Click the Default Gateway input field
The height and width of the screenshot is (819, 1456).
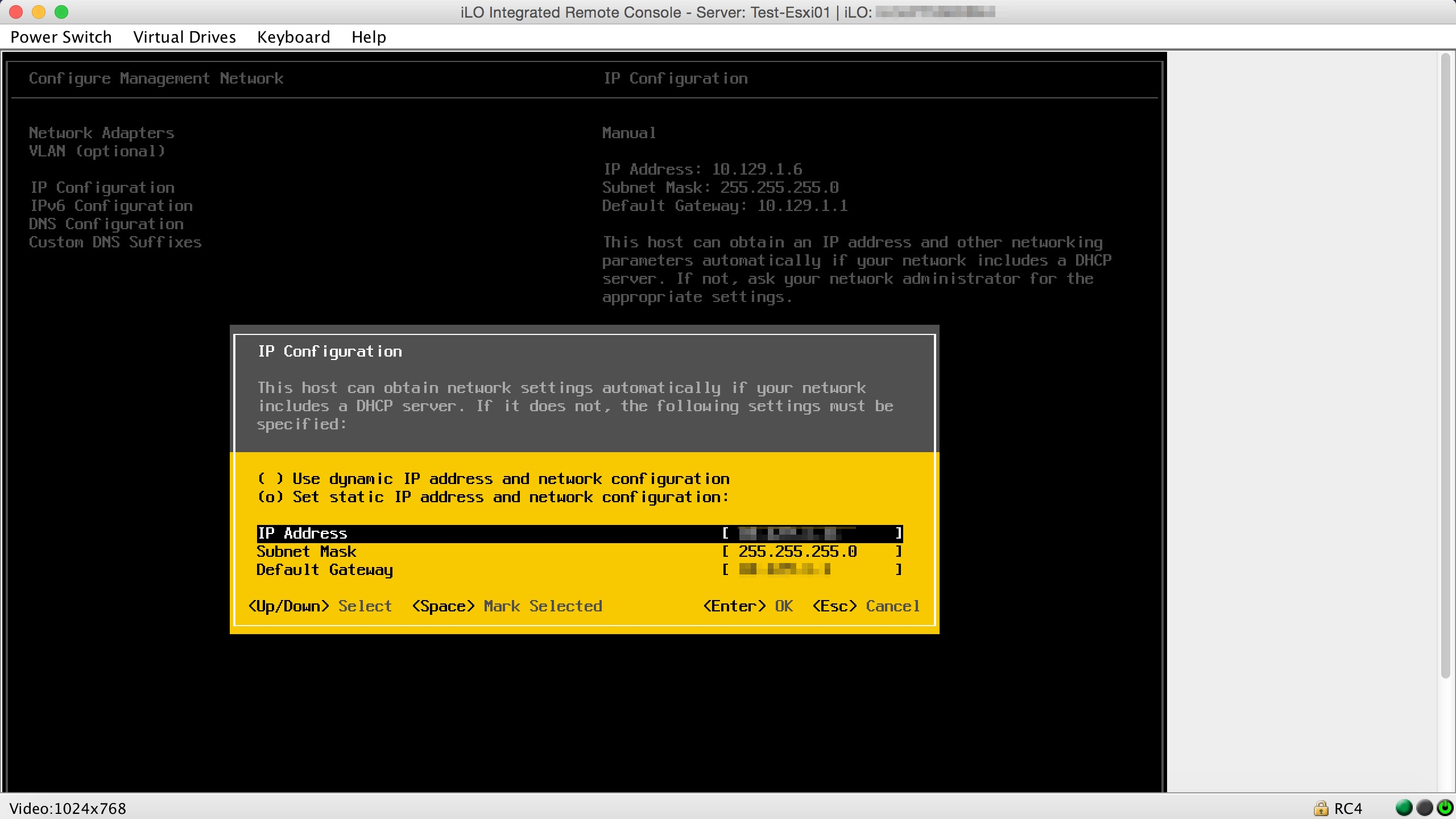coord(811,570)
